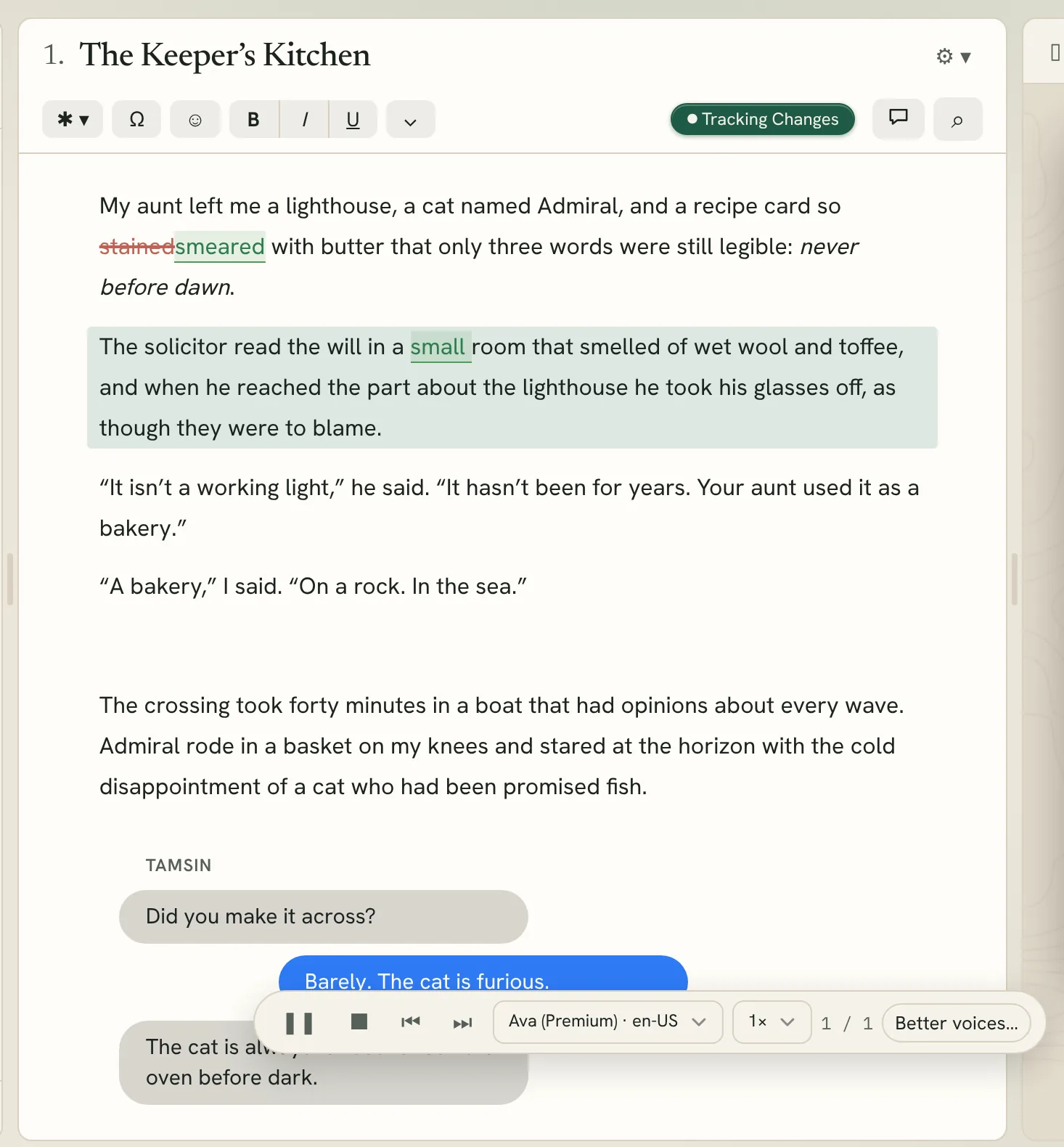Screen dimensions: 1064x1147
Task: Open the comments speech bubble
Action: point(899,118)
